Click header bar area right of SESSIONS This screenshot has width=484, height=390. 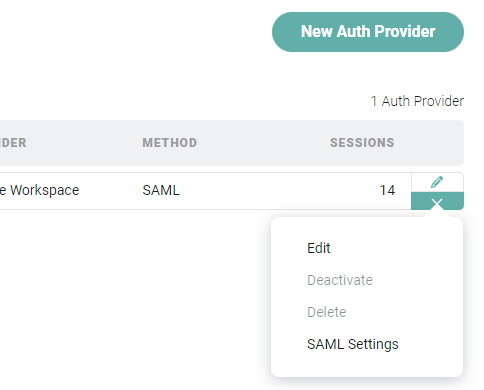(430, 143)
